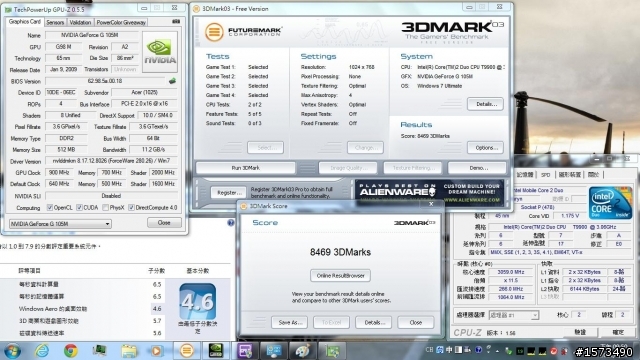Click Run 3DMark button
Image resolution: width=640 pixels, height=360 pixels.
pos(246,168)
